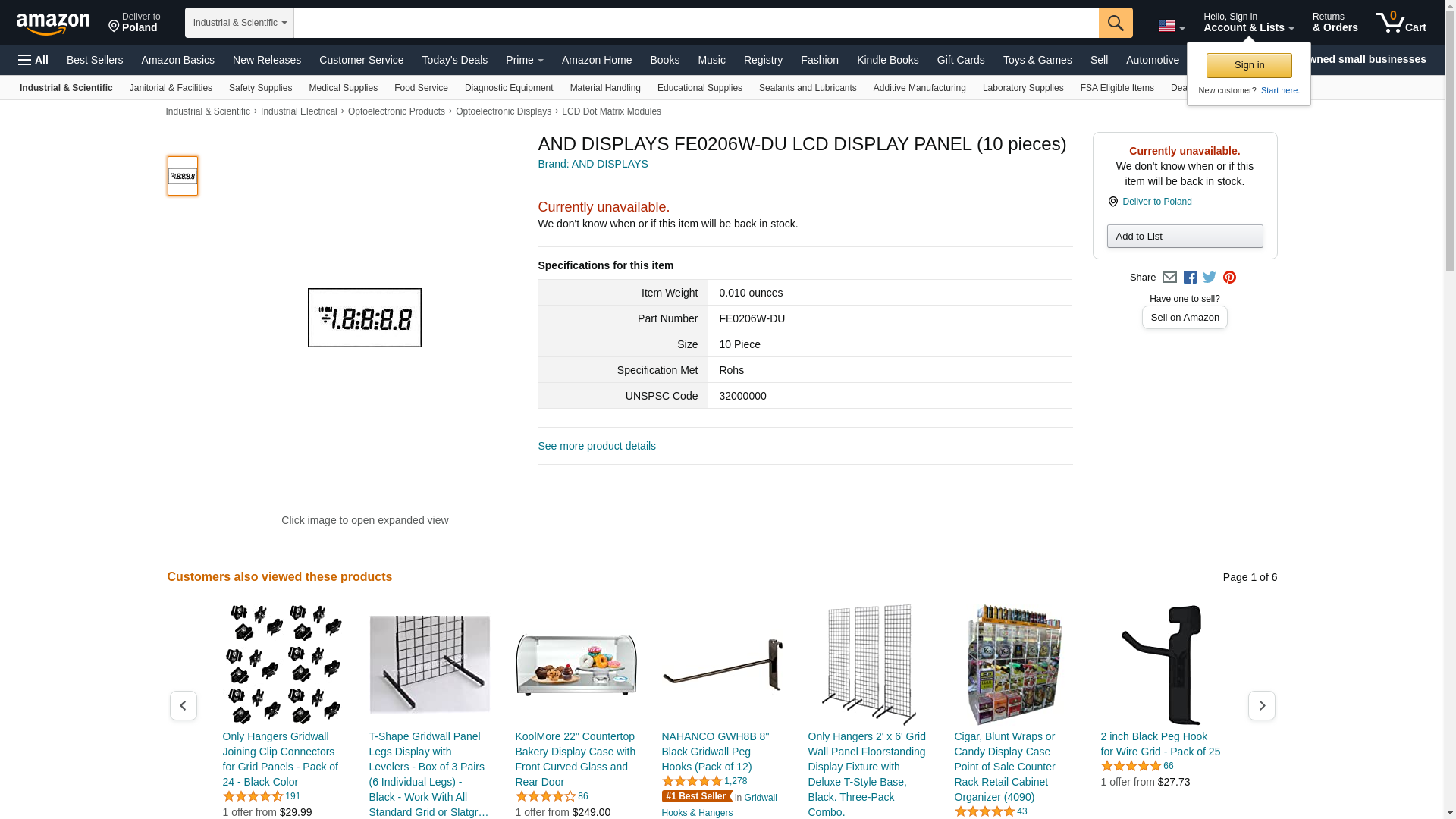Click the magnifying glass search button
Screen dimensions: 1456x819
tap(1116, 23)
